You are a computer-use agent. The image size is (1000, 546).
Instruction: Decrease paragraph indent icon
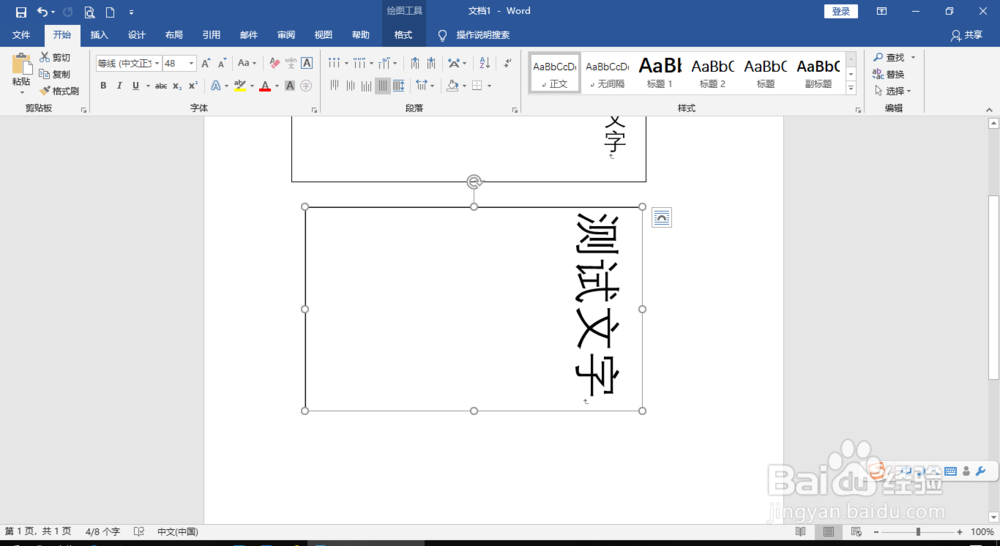point(415,63)
